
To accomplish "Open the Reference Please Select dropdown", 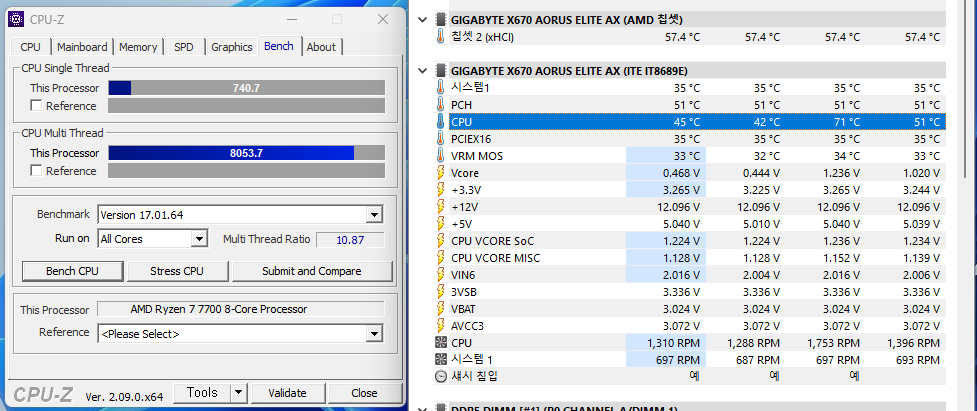I will click(374, 334).
